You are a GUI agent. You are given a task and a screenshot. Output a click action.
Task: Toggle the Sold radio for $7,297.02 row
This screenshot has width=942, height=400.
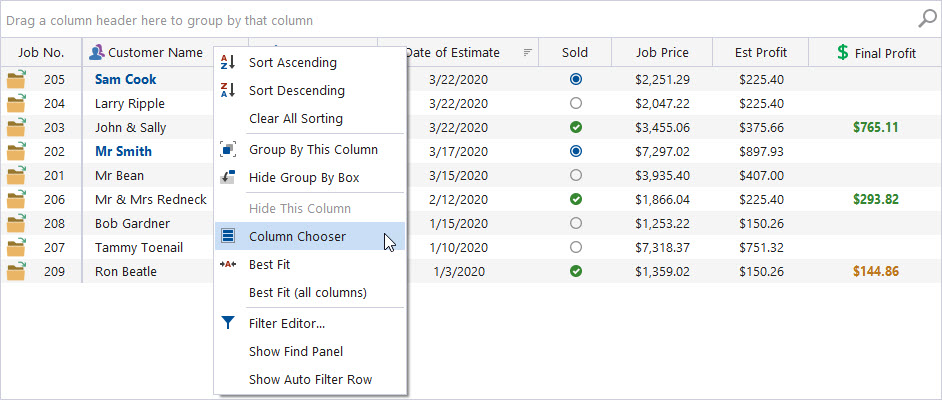click(576, 151)
